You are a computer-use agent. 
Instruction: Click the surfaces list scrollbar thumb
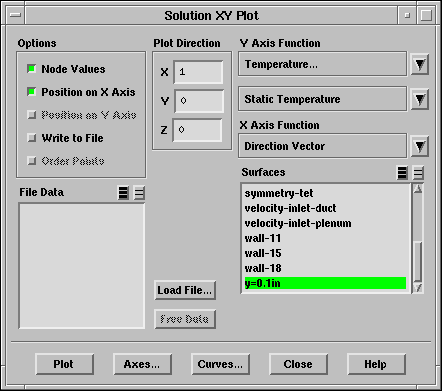click(x=418, y=261)
